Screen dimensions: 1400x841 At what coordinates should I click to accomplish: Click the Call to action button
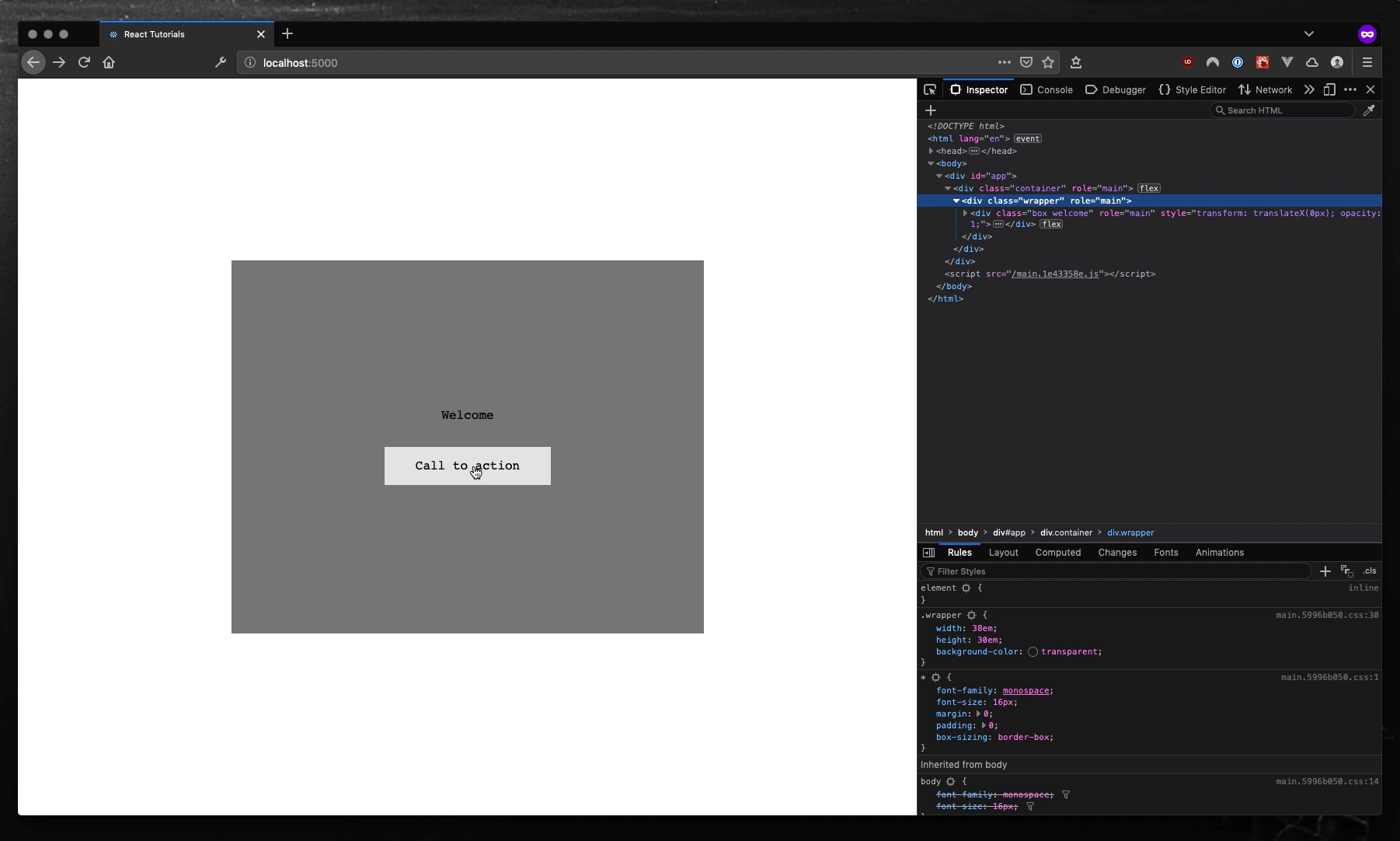[x=468, y=466]
